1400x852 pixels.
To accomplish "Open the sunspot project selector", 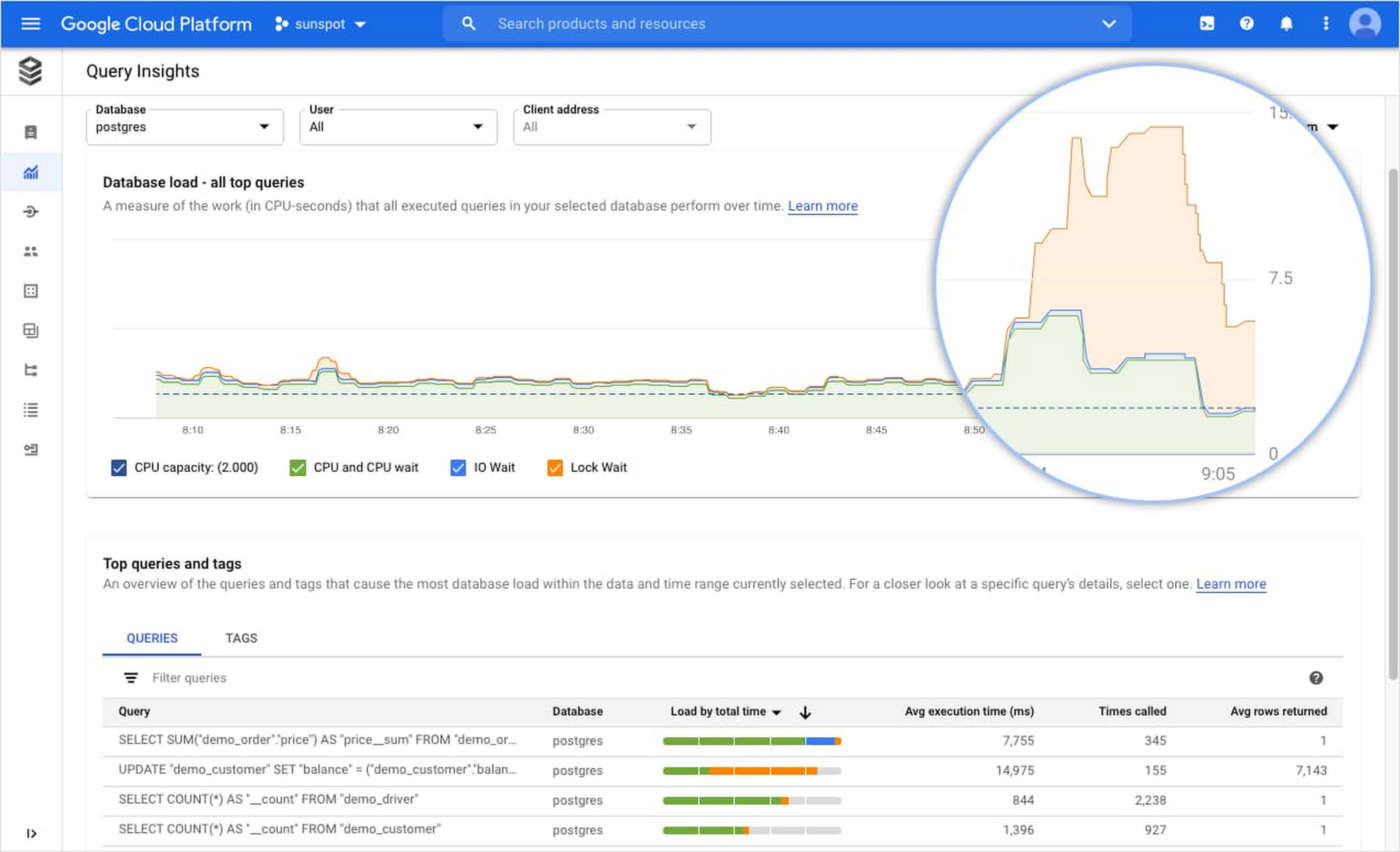I will (321, 23).
